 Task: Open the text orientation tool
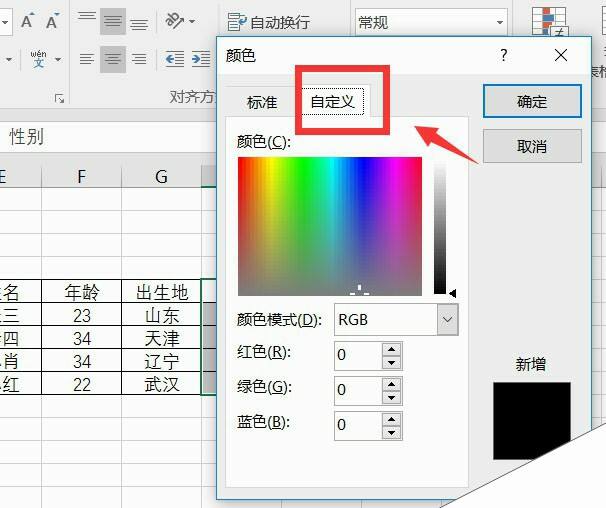pos(174,21)
